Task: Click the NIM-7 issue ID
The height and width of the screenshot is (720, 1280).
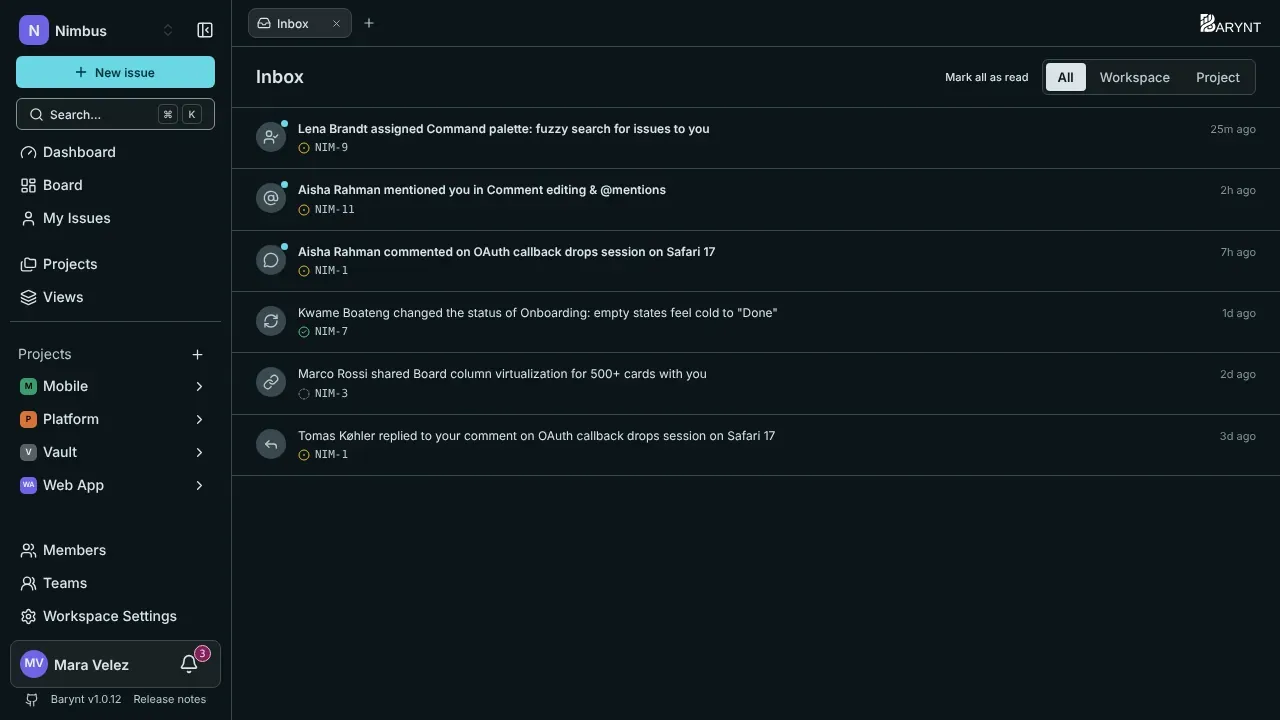Action: coord(331,332)
